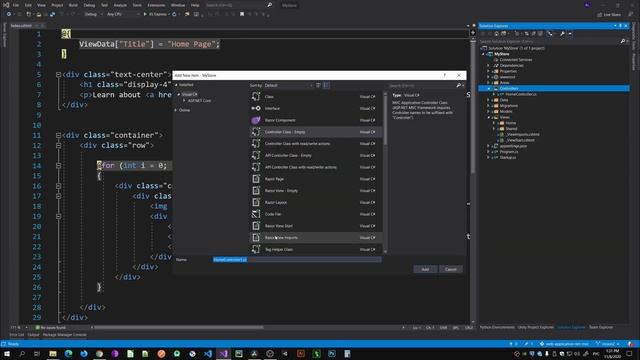Select API Controller with read/write actions
The image size is (640, 360).
[316, 167]
